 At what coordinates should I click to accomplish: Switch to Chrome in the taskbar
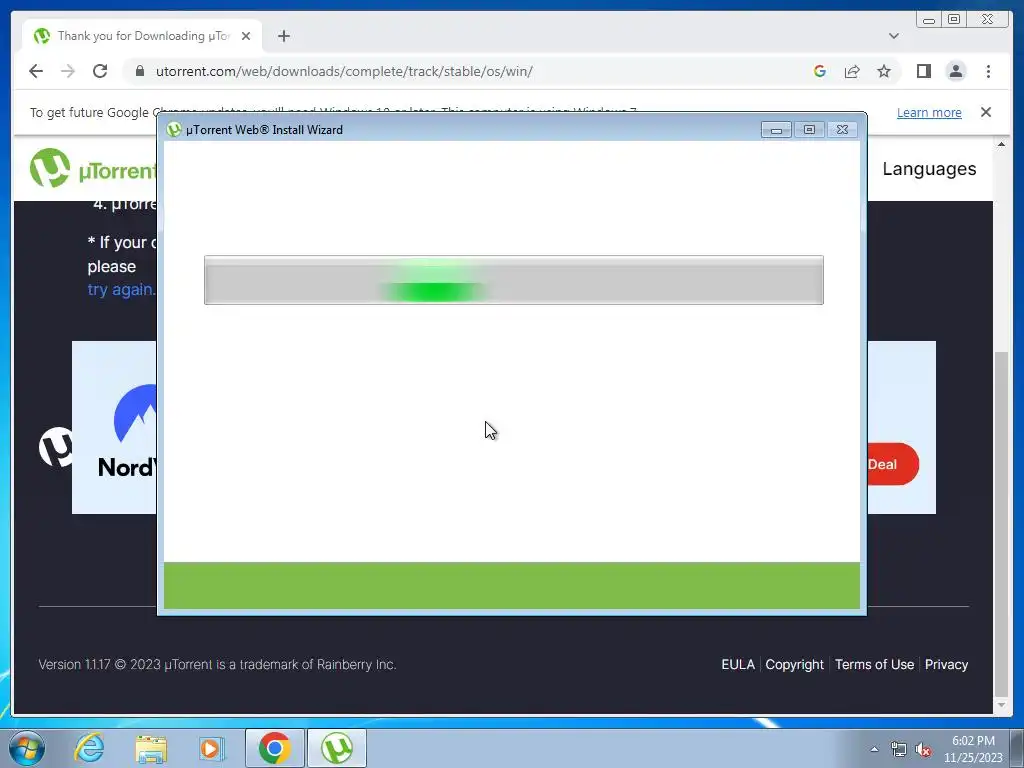274,748
